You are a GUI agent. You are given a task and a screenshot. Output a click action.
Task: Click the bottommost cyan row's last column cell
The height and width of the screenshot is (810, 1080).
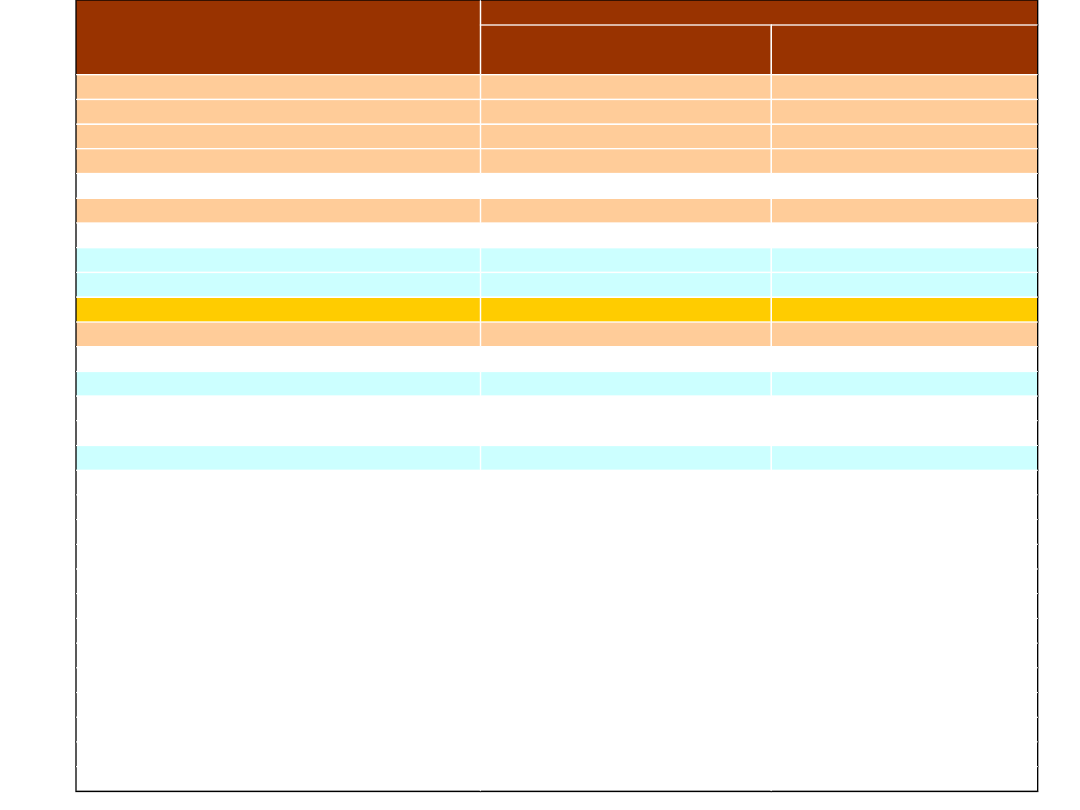(x=904, y=457)
